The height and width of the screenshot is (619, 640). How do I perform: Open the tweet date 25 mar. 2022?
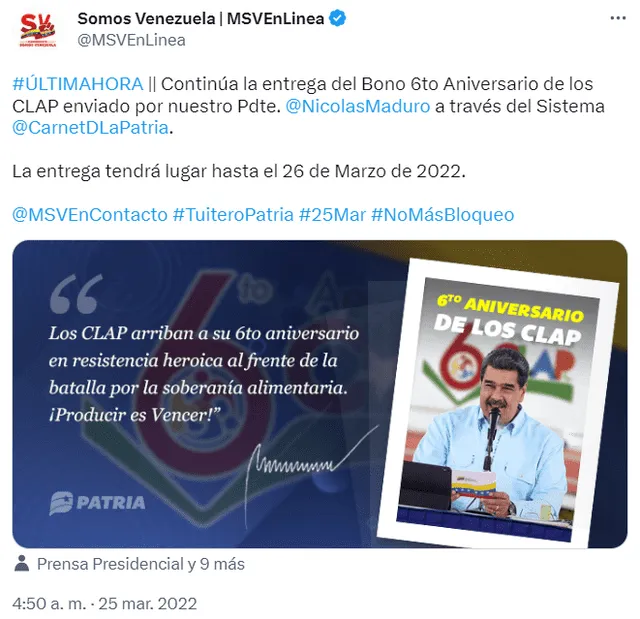(148, 603)
